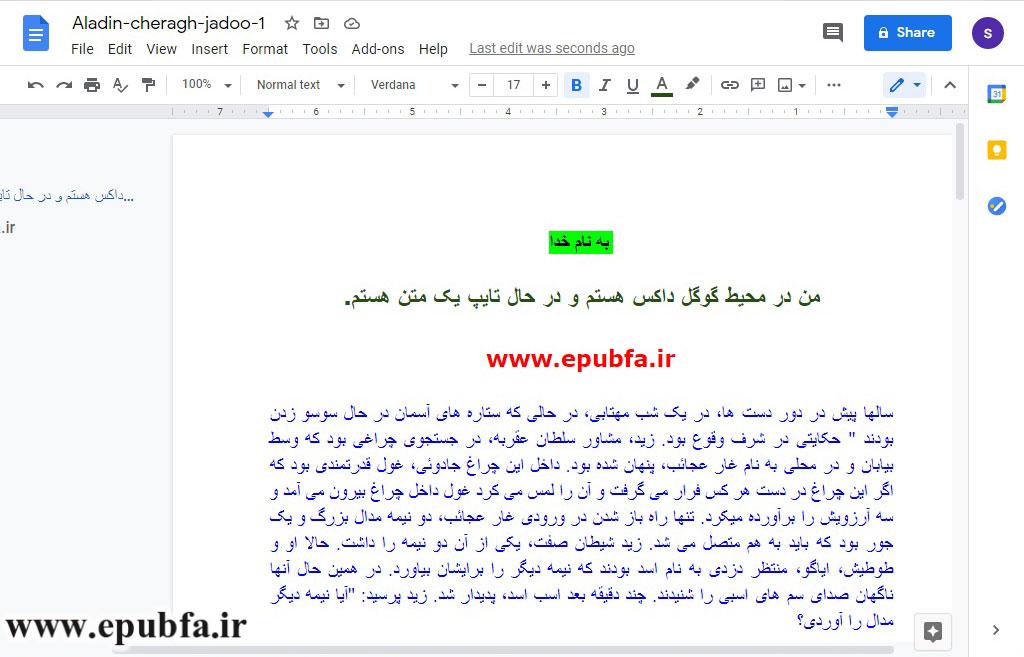1024x657 pixels.
Task: Open the Tools menu
Action: click(319, 49)
